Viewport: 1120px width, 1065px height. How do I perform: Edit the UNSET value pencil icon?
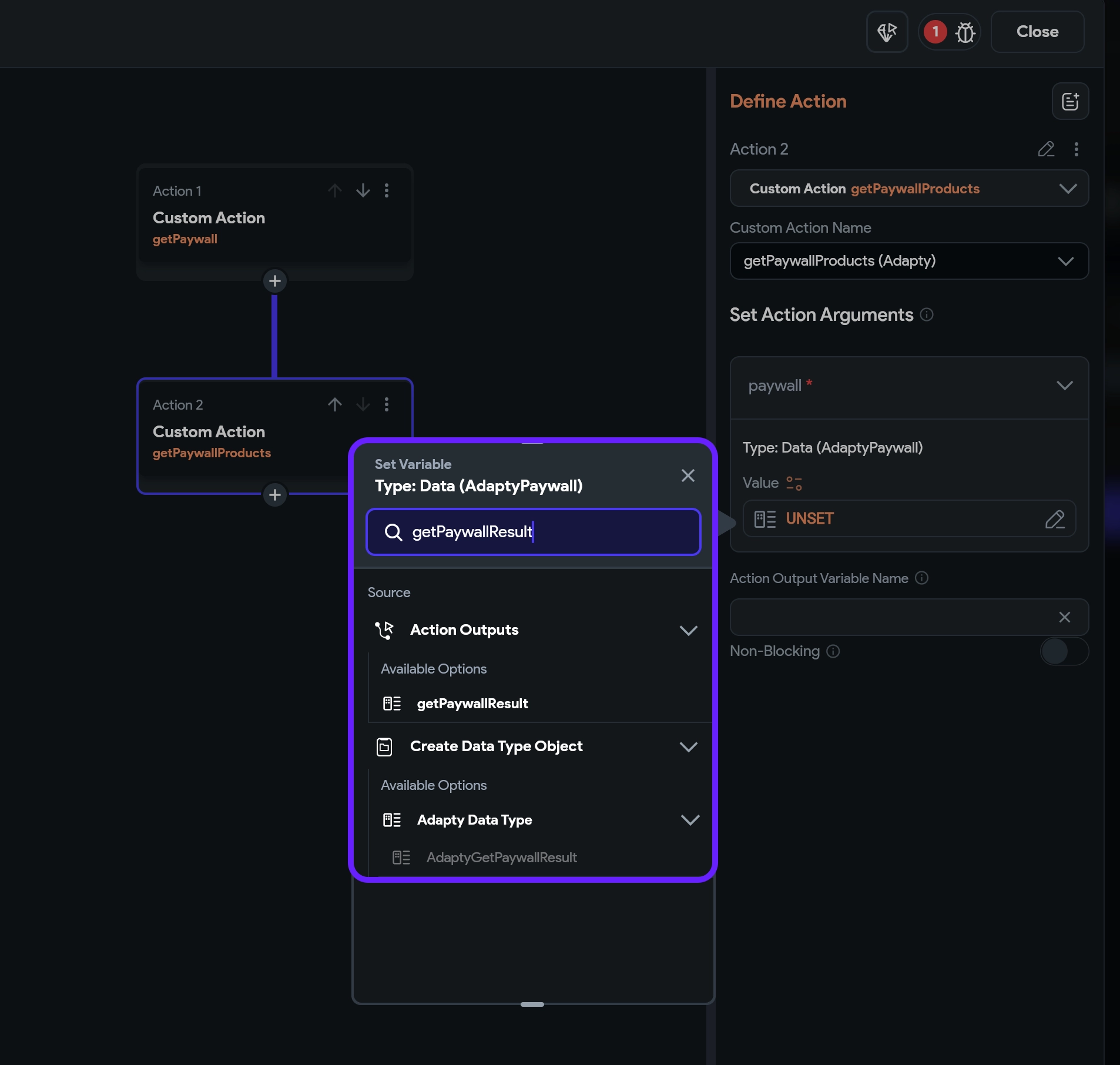pyautogui.click(x=1055, y=519)
